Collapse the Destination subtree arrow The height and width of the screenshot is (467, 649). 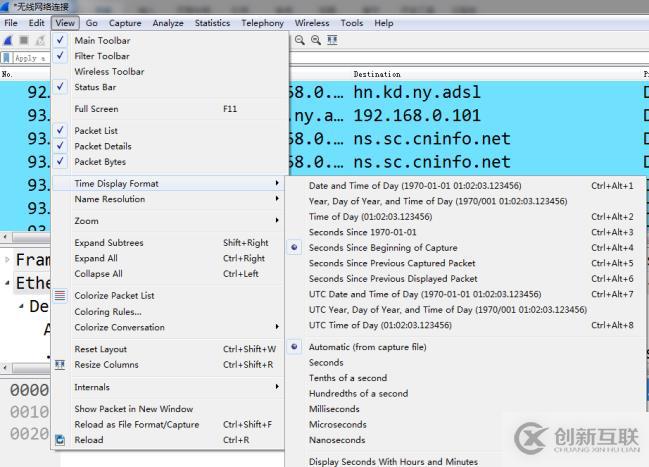tap(21, 306)
